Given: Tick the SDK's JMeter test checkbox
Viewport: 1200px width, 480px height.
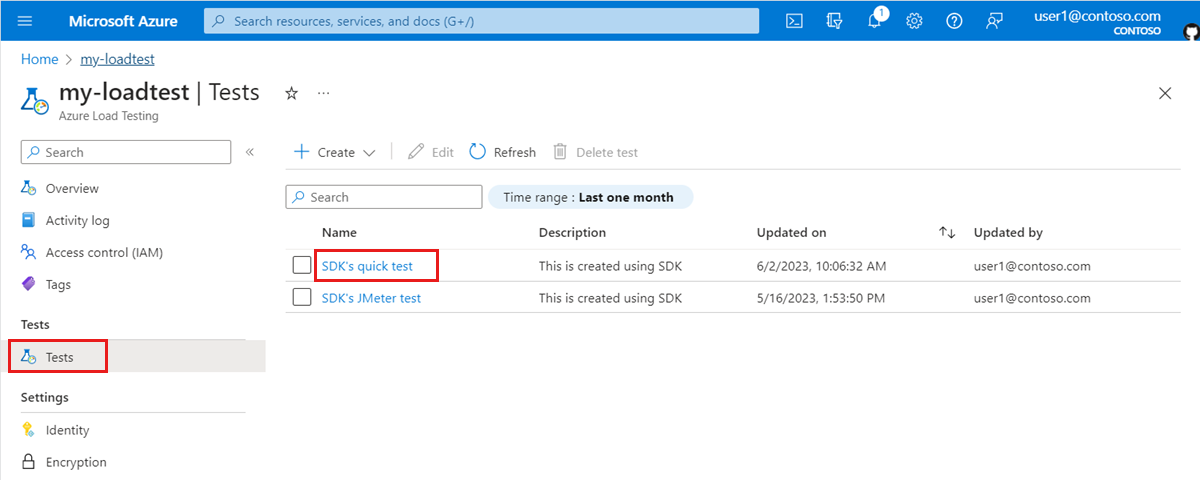Looking at the screenshot, I should tap(302, 298).
